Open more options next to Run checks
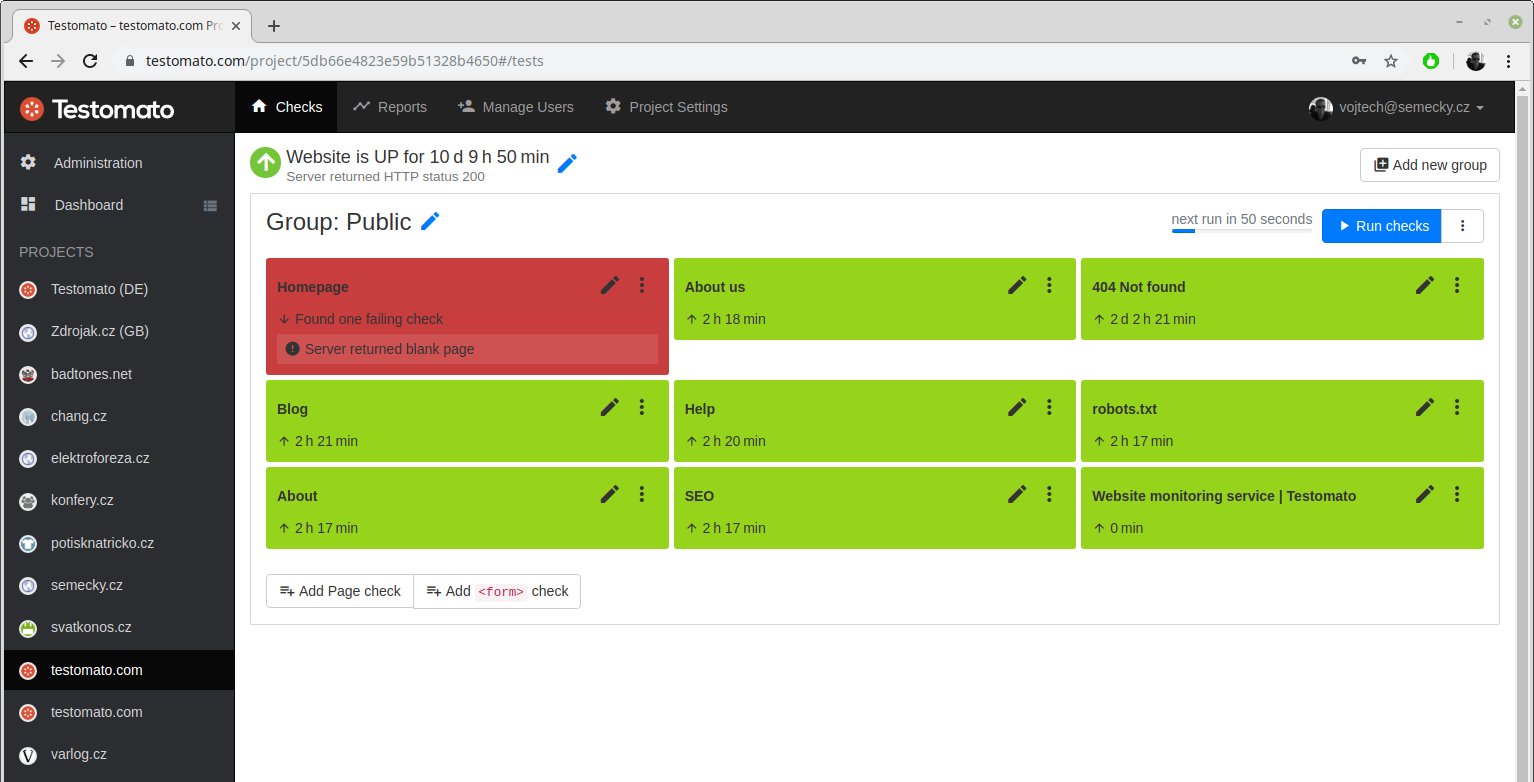1534x782 pixels. pyautogui.click(x=1462, y=226)
